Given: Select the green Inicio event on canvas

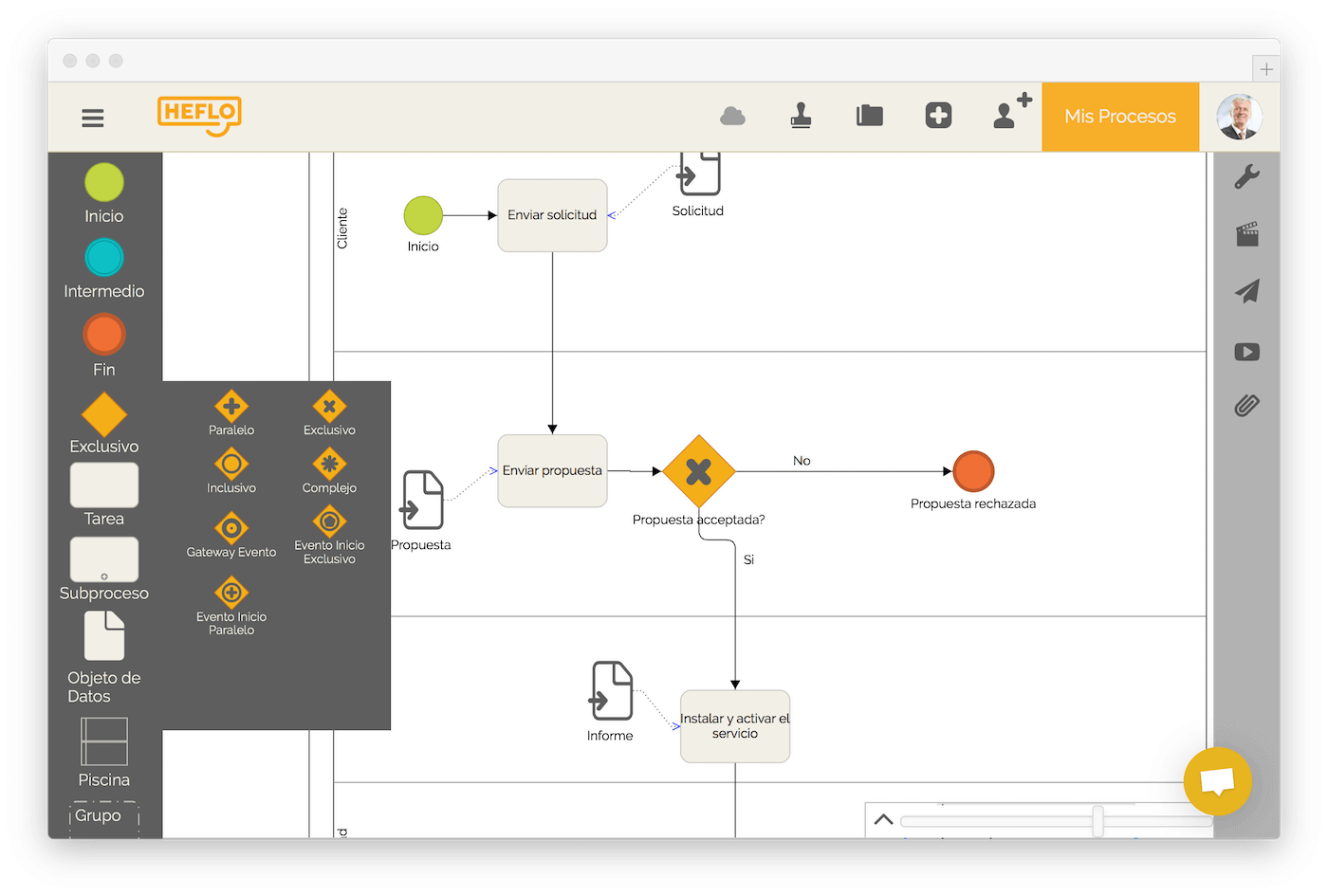Looking at the screenshot, I should (423, 215).
